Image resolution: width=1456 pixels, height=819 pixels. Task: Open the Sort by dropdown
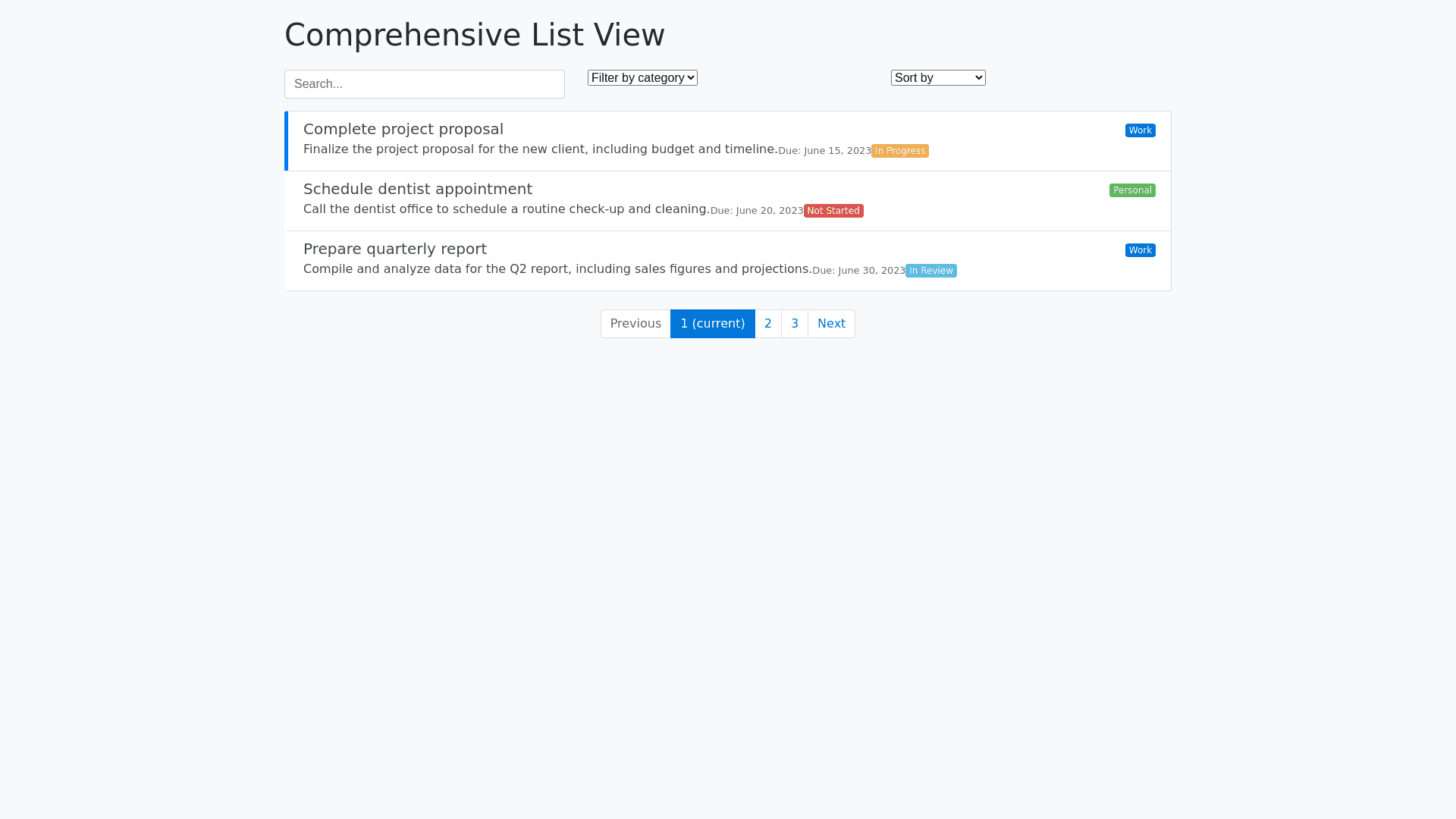coord(937,78)
